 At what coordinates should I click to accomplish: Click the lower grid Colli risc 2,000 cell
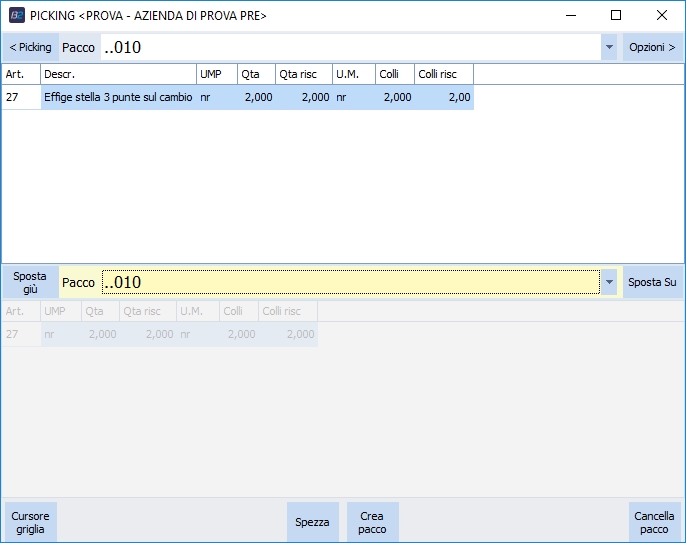click(x=288, y=334)
